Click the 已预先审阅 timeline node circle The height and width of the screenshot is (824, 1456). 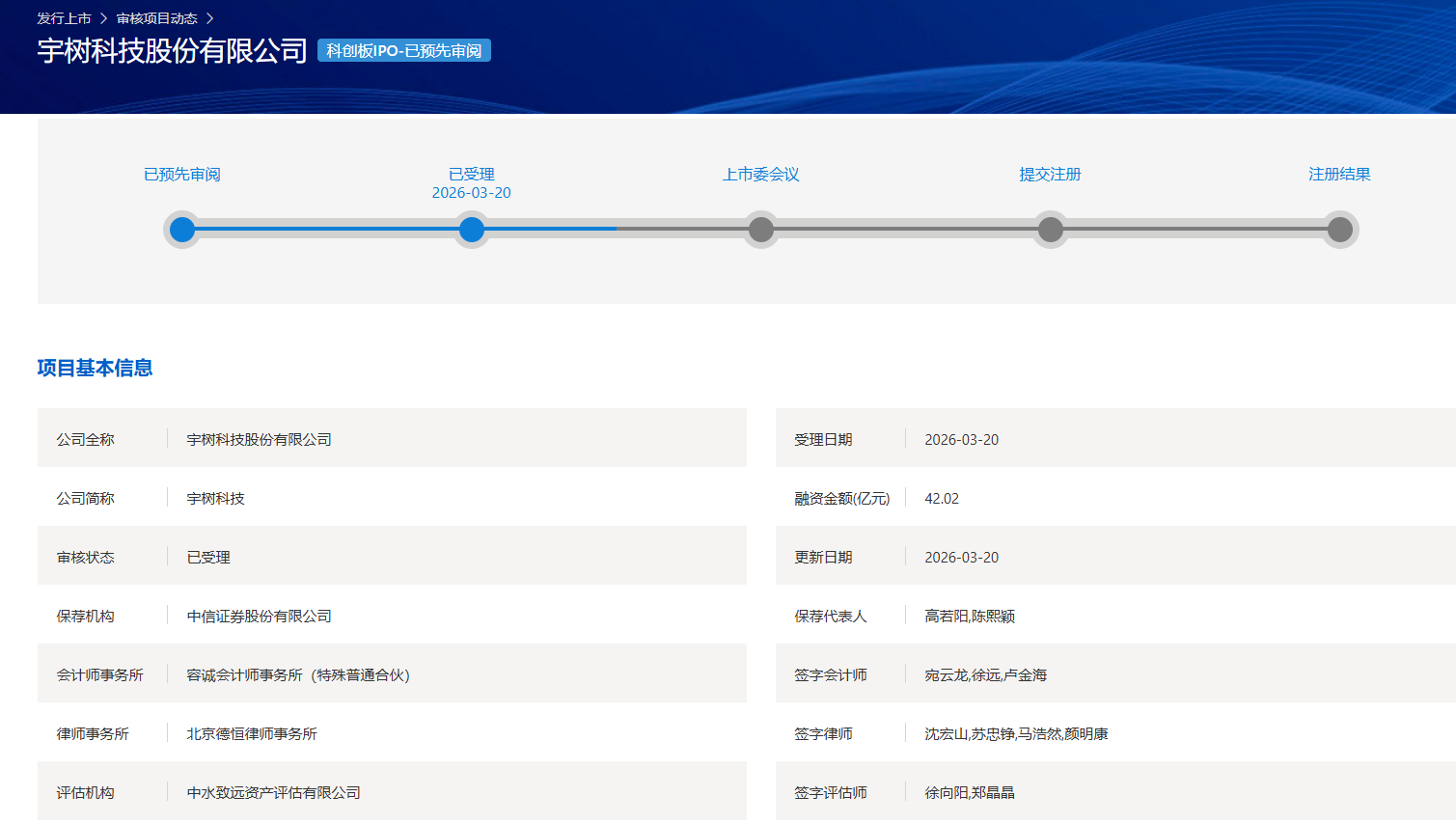pyautogui.click(x=182, y=230)
